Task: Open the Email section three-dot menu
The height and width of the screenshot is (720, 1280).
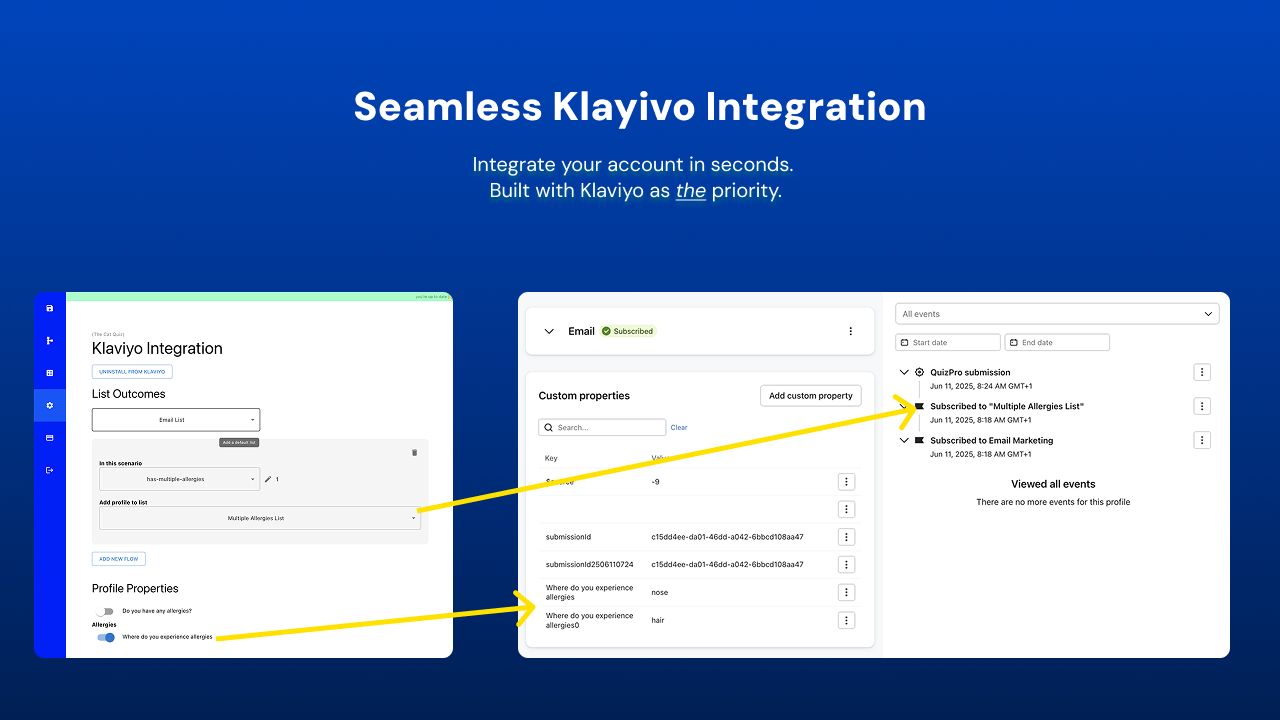Action: pos(851,331)
